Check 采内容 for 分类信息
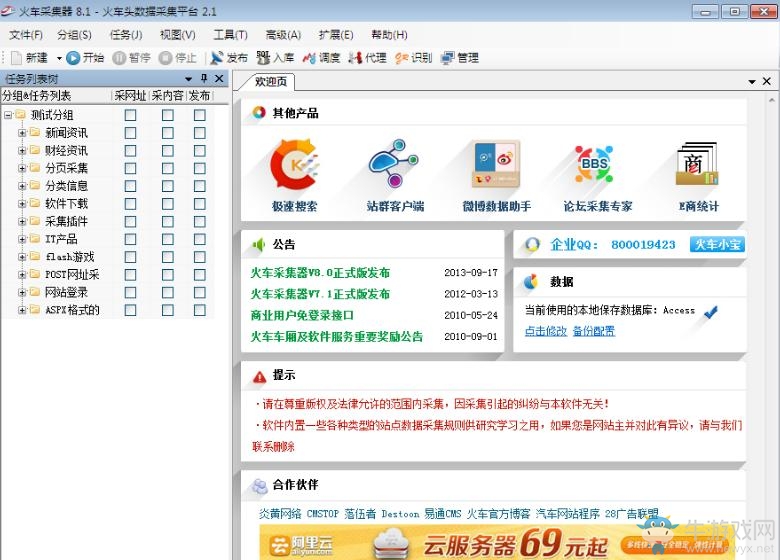This screenshot has height=560, width=780. [168, 186]
